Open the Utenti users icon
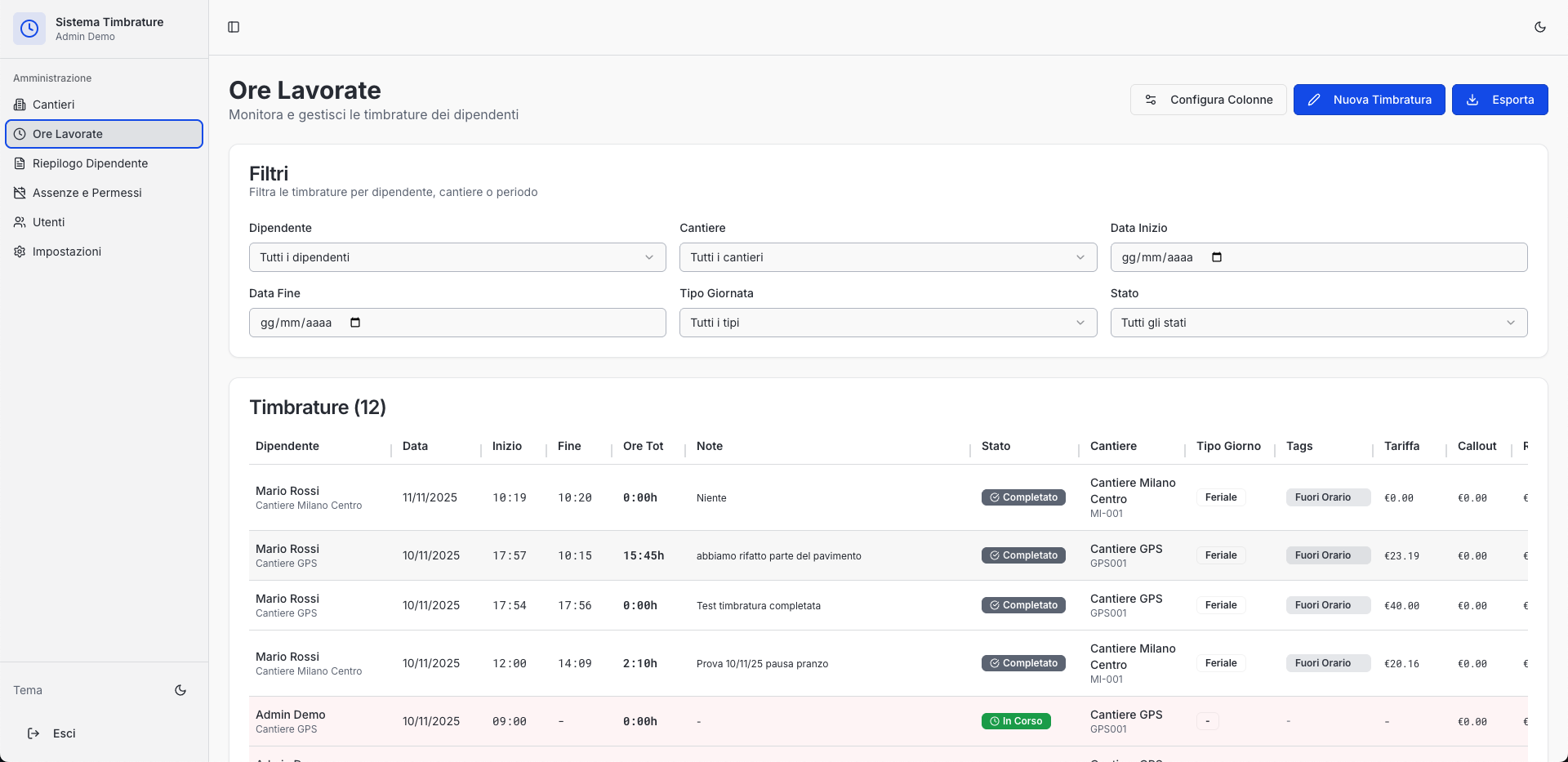The height and width of the screenshot is (762, 1568). pos(19,222)
